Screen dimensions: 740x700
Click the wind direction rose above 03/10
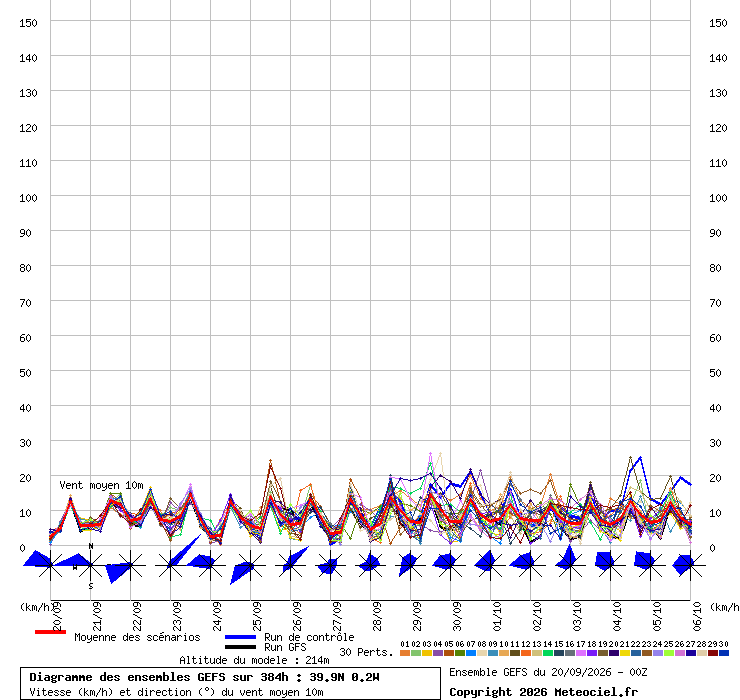click(x=570, y=565)
